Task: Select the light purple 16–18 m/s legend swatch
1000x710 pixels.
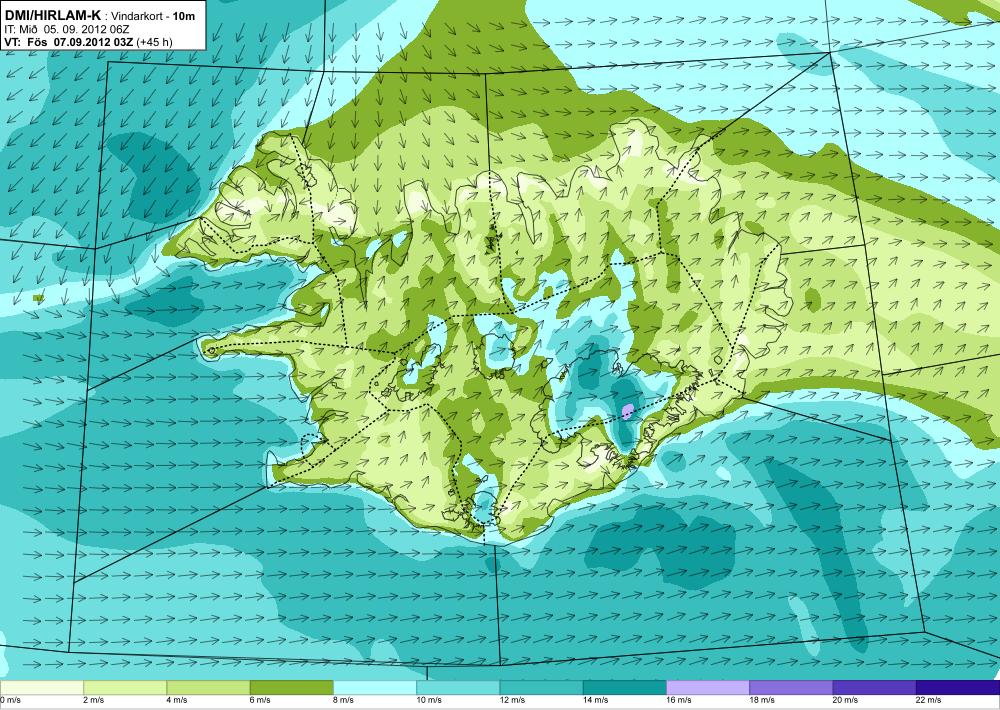Action: click(708, 688)
